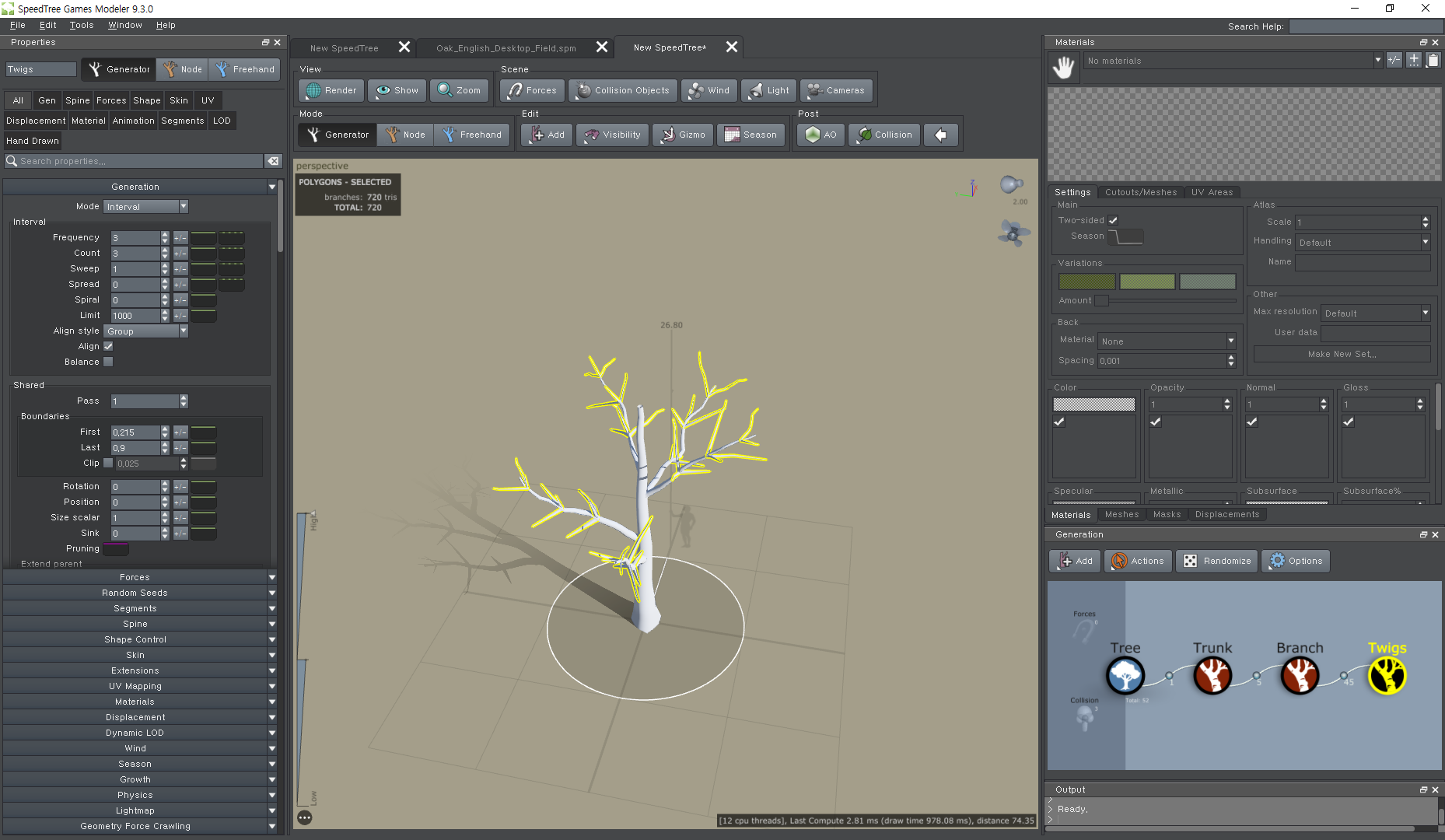The height and width of the screenshot is (840, 1445).
Task: Select the Twigs generator node
Action: coord(1387,675)
